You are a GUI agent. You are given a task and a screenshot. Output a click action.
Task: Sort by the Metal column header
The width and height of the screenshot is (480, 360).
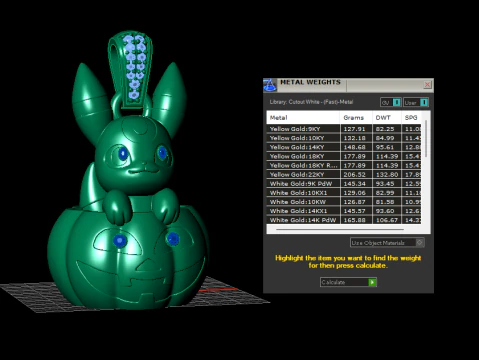303,118
